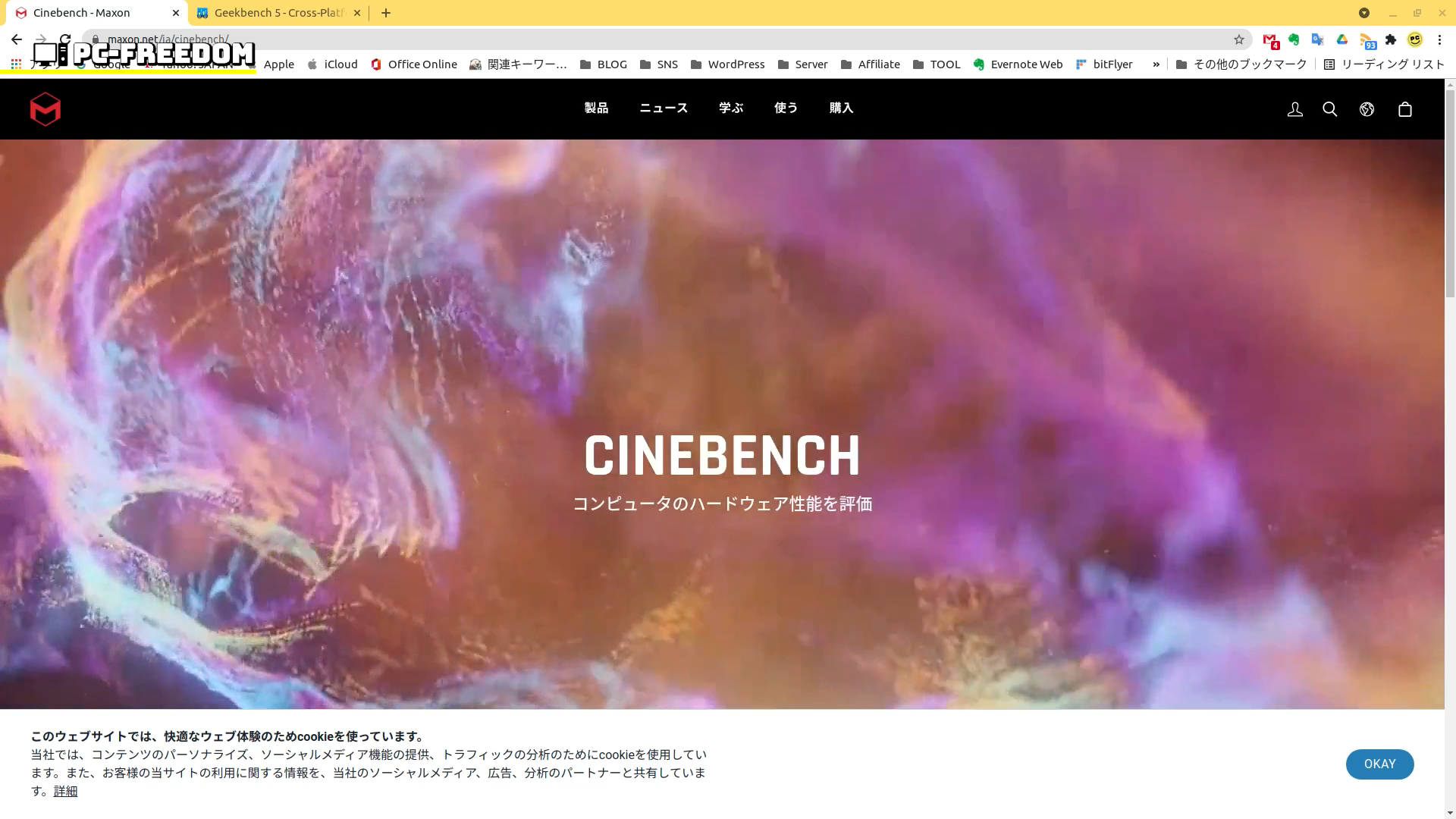Image resolution: width=1456 pixels, height=819 pixels.
Task: Open the user account icon
Action: coord(1294,109)
